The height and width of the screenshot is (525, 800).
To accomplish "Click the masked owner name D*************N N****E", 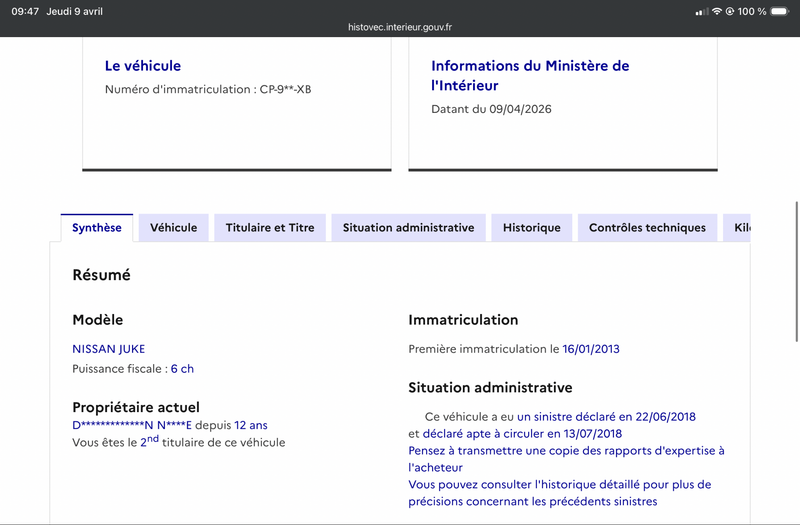I will coord(132,425).
